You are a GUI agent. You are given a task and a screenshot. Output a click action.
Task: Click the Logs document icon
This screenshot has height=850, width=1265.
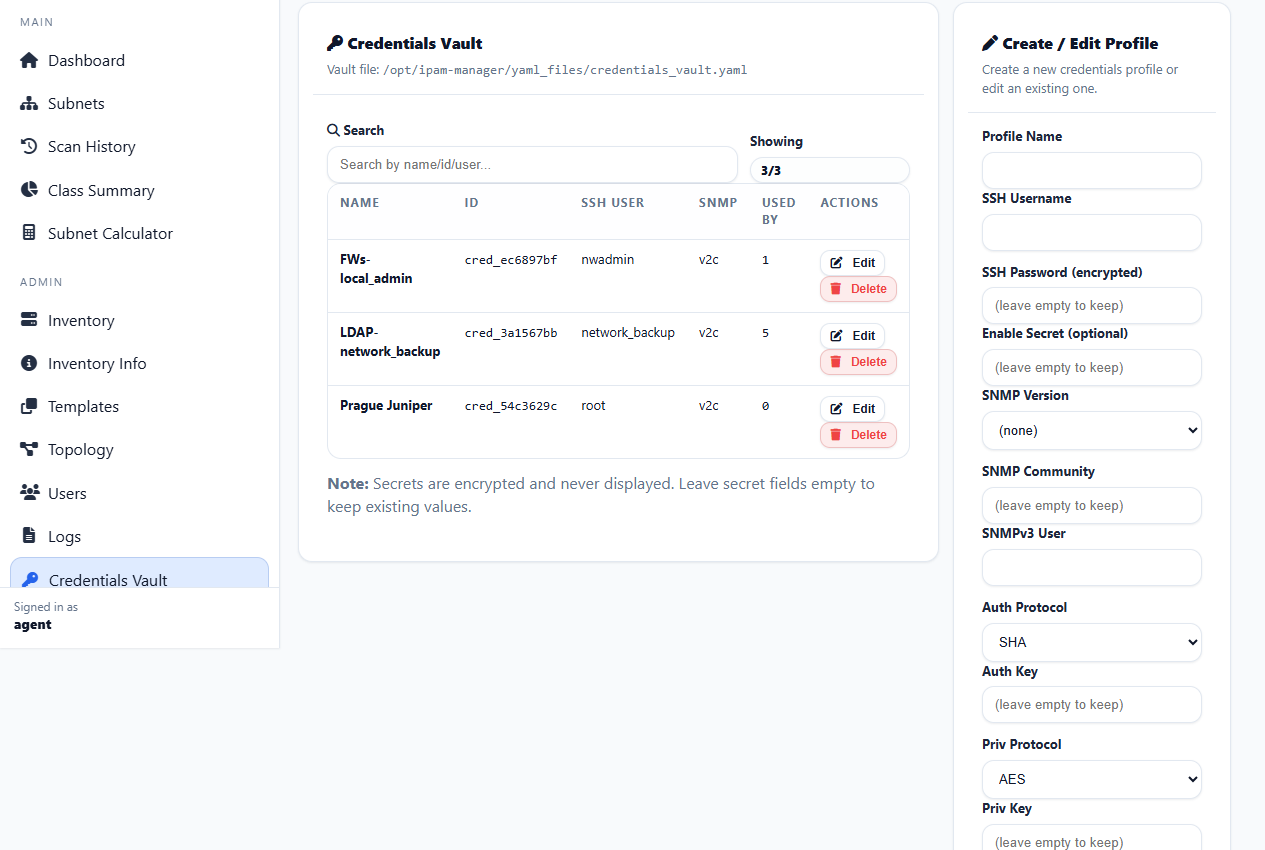[29, 536]
